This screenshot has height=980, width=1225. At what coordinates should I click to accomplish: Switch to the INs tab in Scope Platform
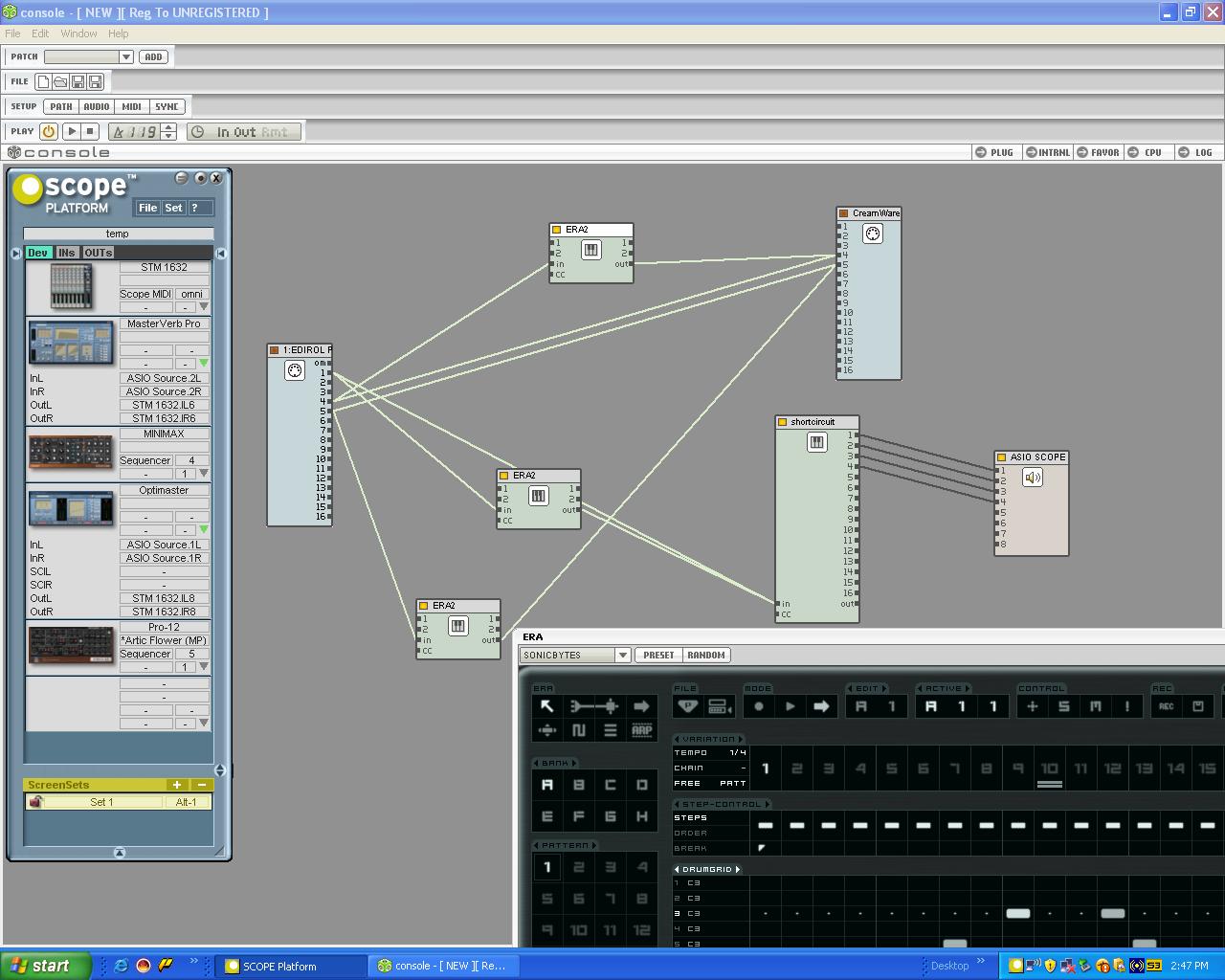[66, 253]
